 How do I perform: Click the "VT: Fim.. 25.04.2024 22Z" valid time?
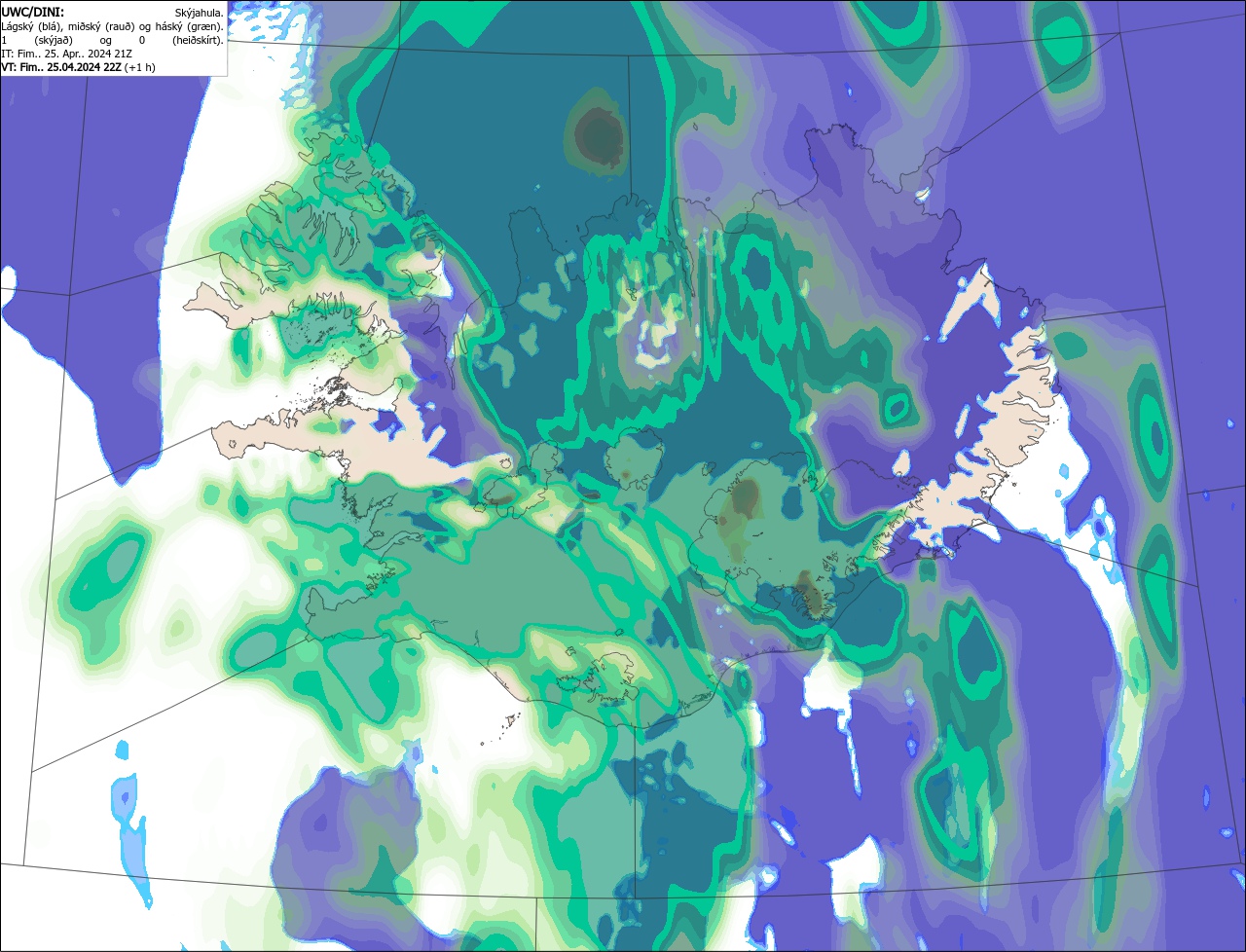[x=61, y=67]
